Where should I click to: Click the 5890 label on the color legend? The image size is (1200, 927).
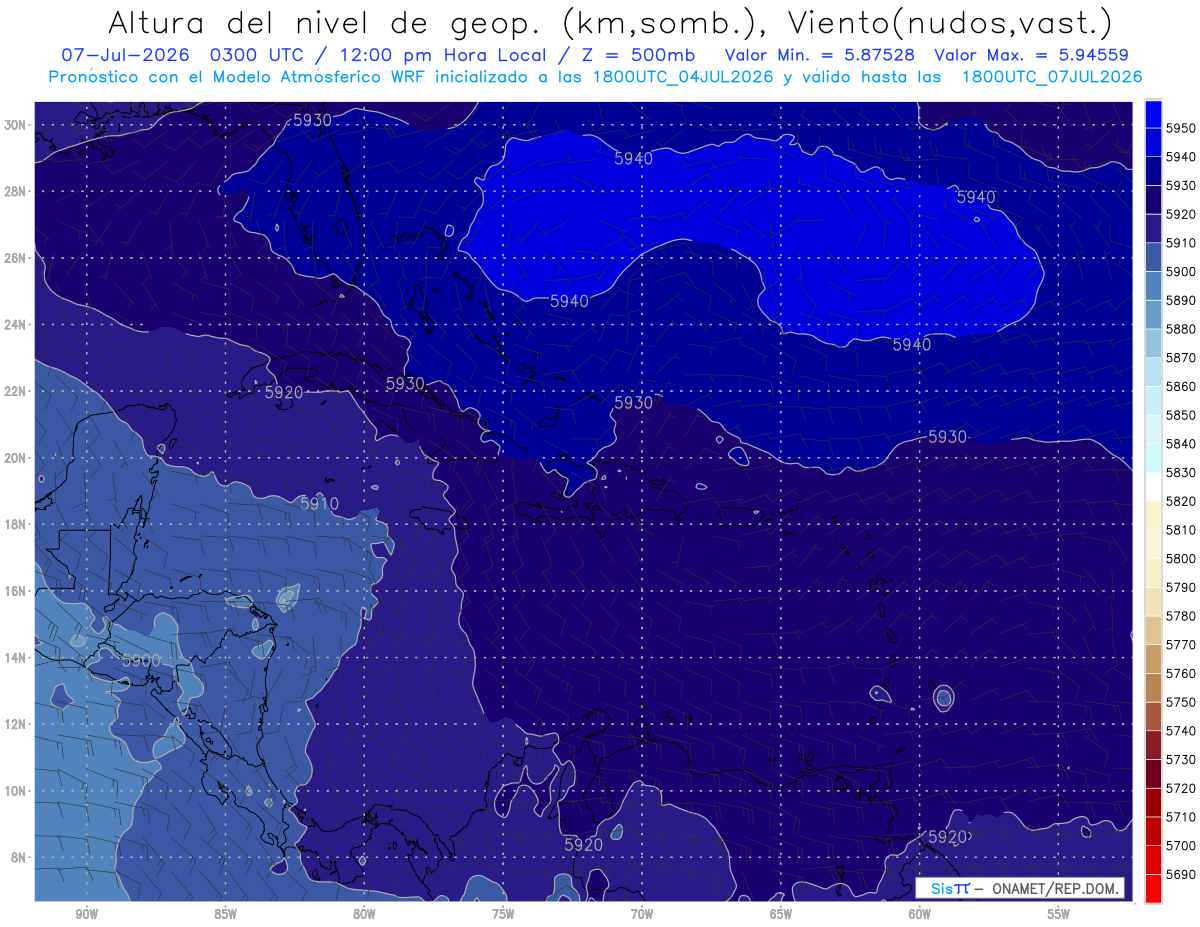(1182, 300)
